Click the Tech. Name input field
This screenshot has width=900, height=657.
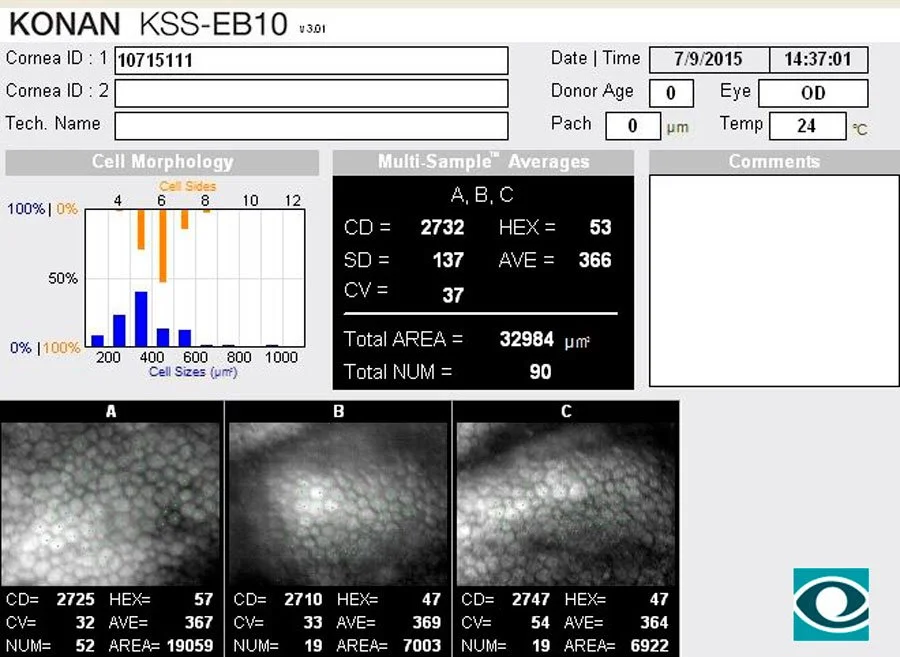click(x=311, y=126)
